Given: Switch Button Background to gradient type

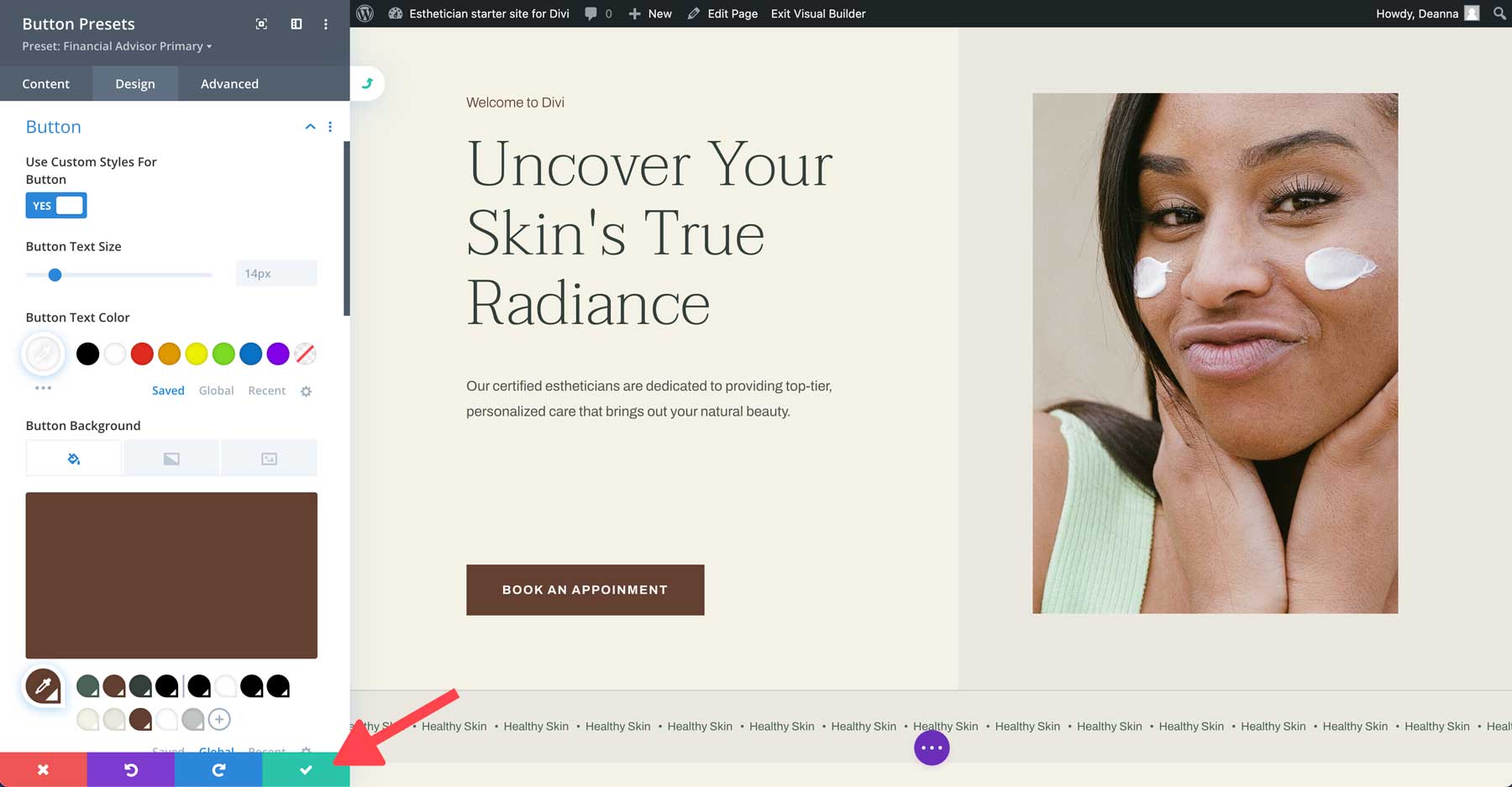Looking at the screenshot, I should 171,458.
